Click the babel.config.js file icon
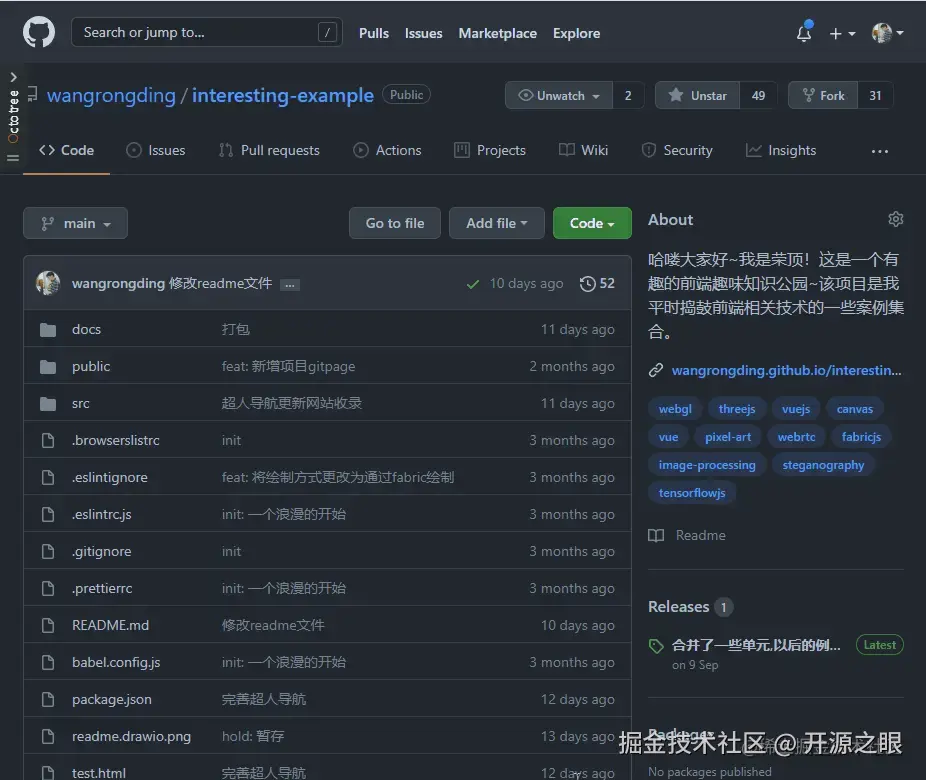 pos(48,662)
